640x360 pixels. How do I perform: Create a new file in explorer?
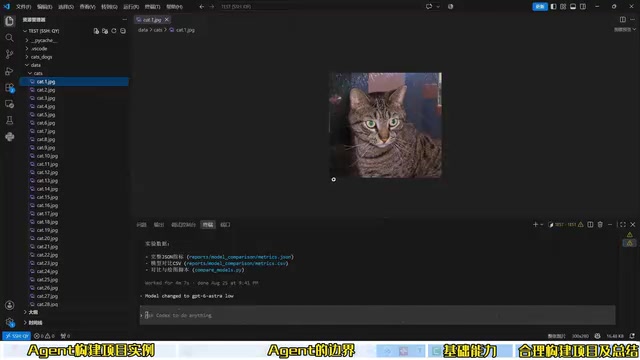click(x=96, y=31)
